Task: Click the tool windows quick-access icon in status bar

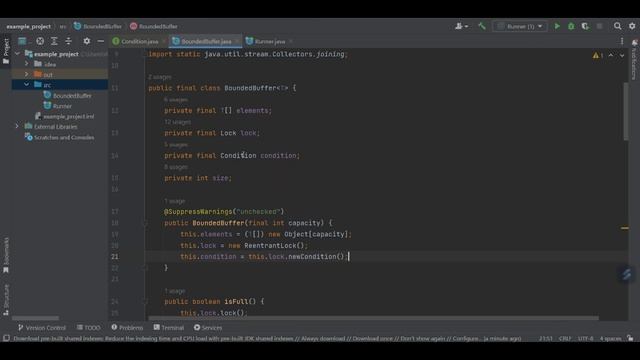Action: [x=6, y=338]
